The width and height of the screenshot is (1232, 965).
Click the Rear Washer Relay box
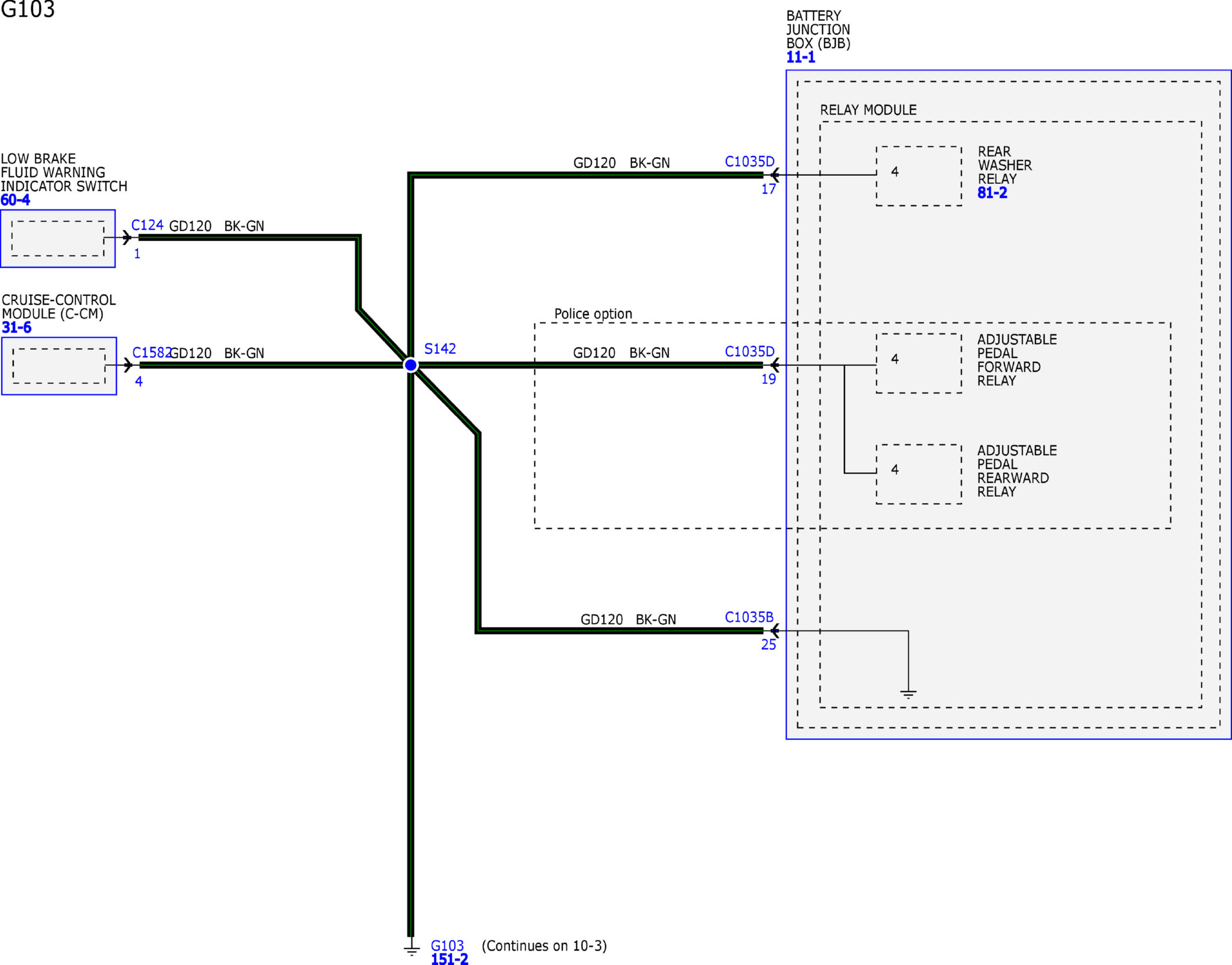[x=919, y=176]
